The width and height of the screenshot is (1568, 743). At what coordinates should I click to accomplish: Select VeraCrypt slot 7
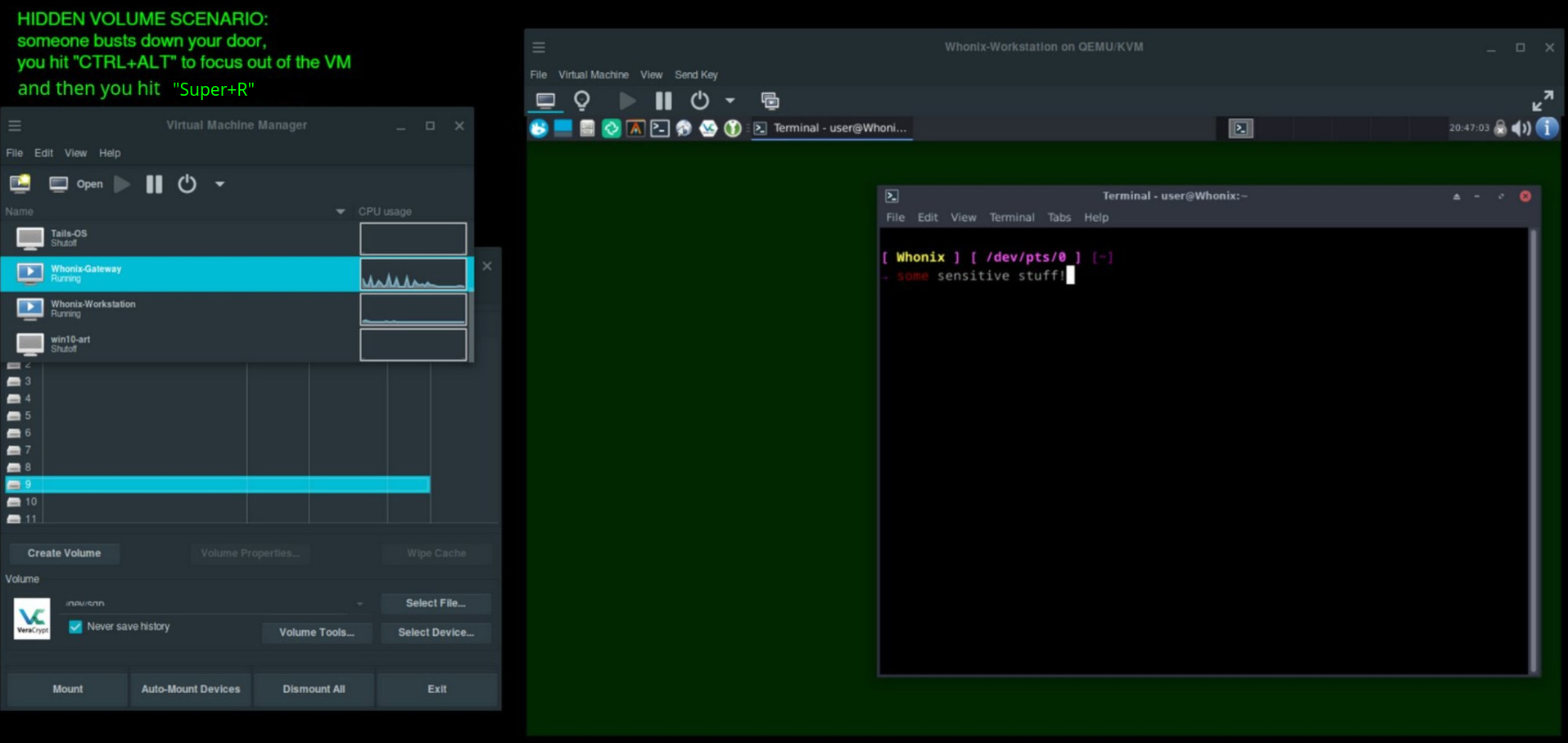pyautogui.click(x=218, y=450)
